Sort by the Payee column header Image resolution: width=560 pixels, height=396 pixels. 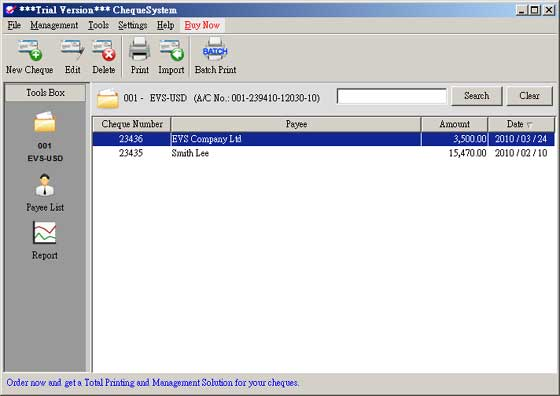point(296,124)
